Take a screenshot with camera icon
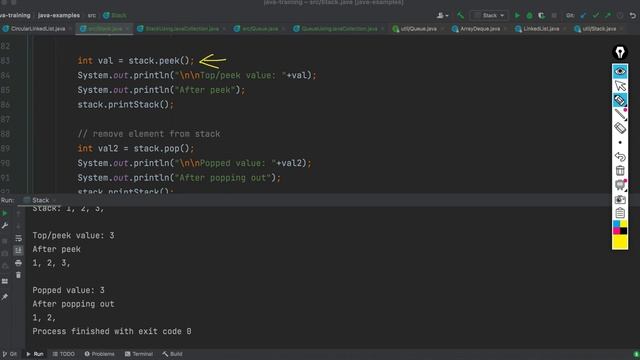 tap(620, 199)
